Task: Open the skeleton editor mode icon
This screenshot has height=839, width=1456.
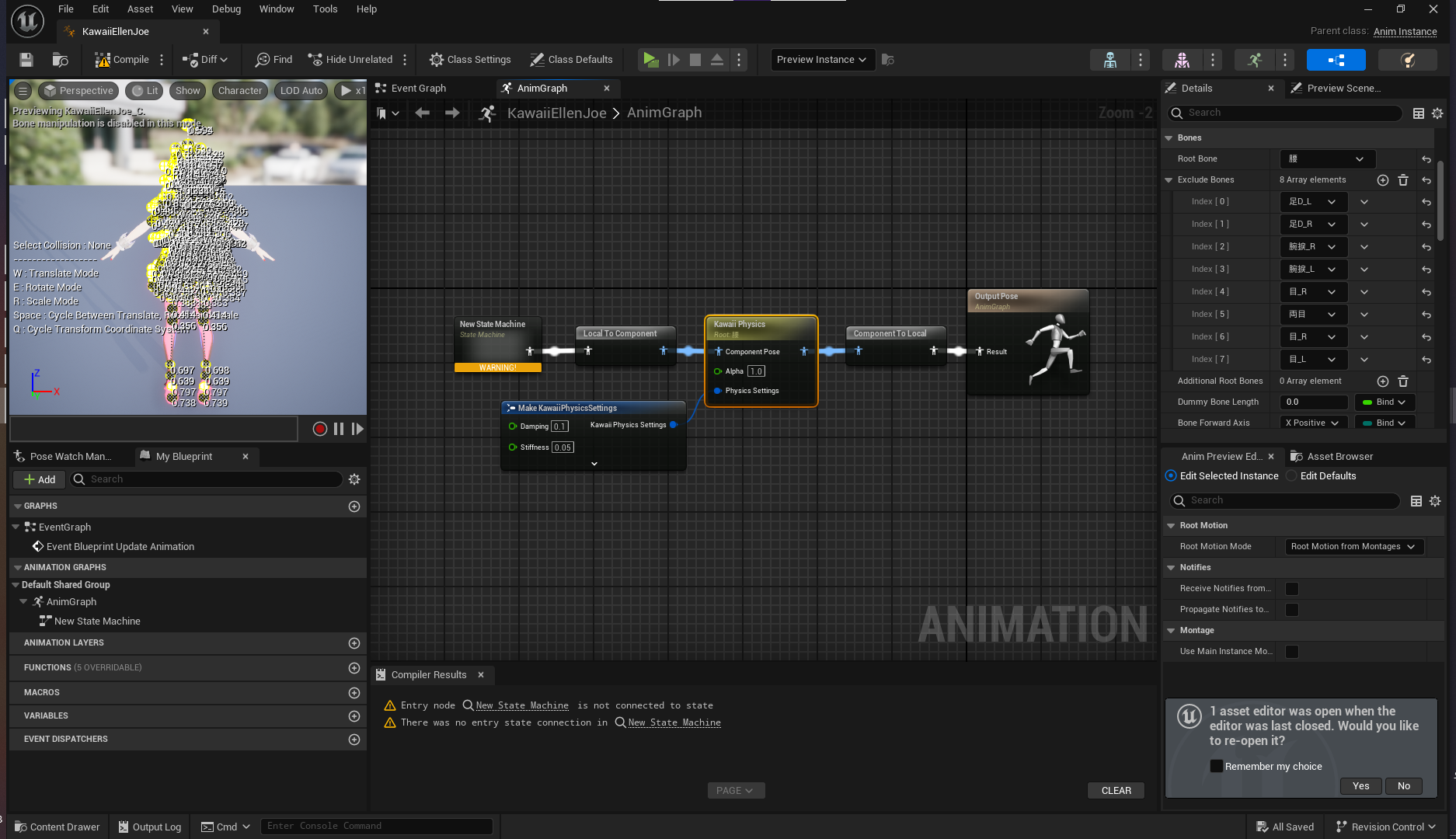Action: point(1110,60)
